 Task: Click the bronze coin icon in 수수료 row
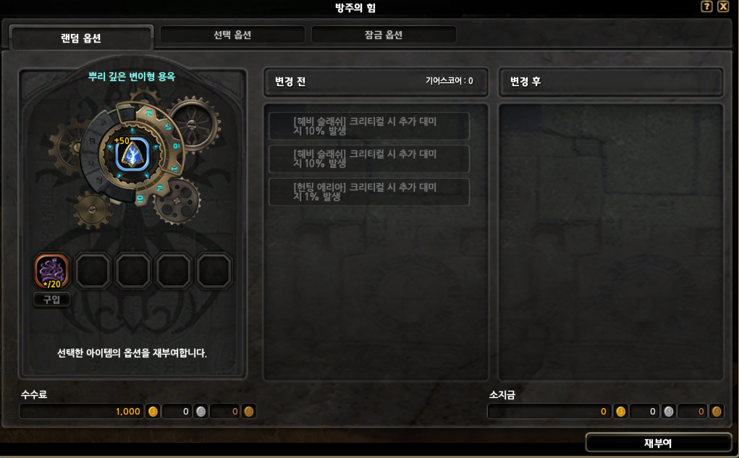[x=249, y=411]
